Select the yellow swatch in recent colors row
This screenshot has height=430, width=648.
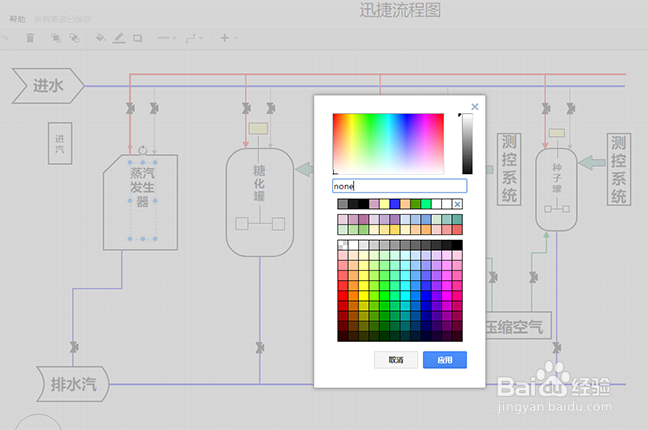pyautogui.click(x=384, y=204)
